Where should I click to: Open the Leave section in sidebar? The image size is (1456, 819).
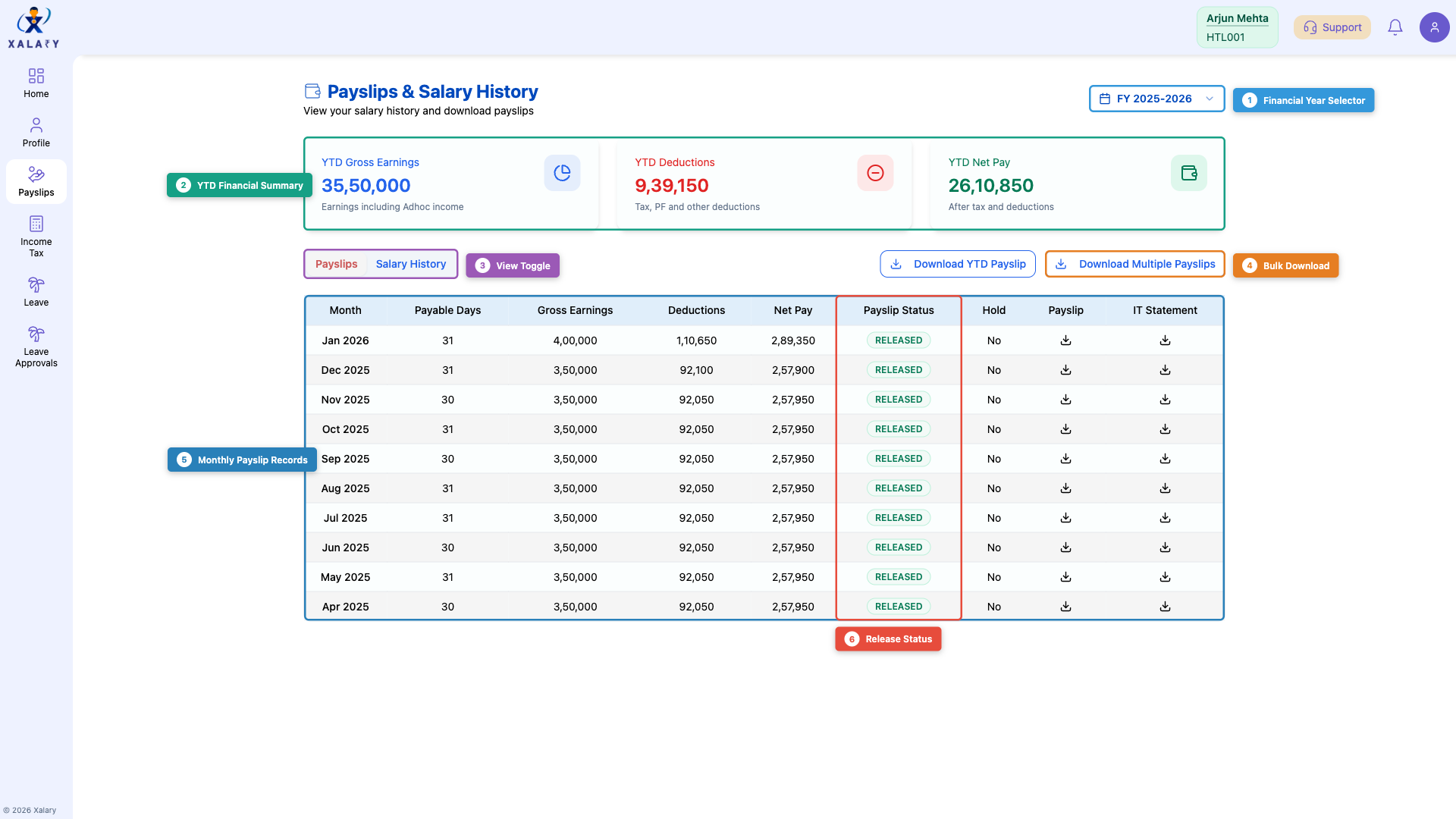36,291
